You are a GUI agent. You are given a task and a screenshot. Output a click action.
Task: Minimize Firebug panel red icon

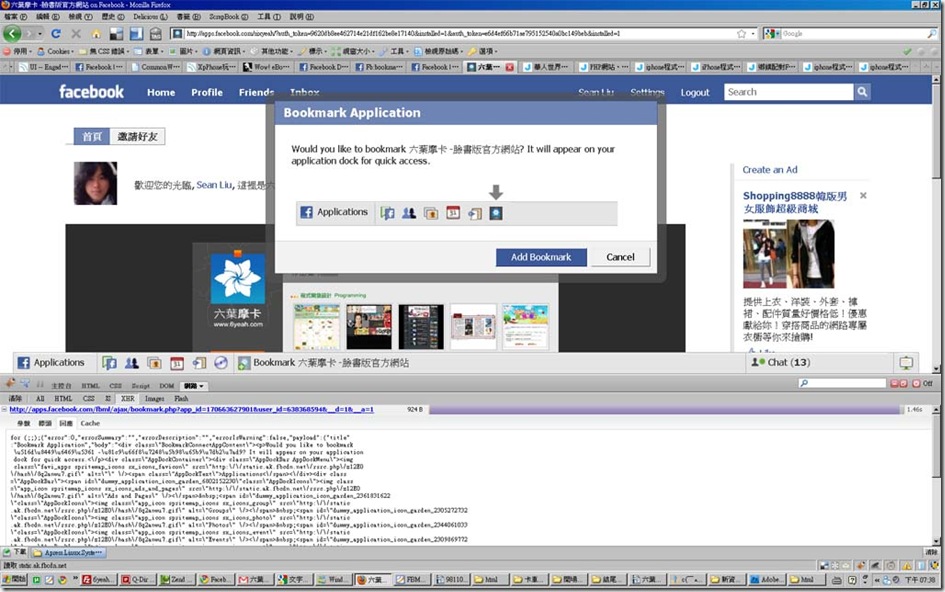pos(894,383)
